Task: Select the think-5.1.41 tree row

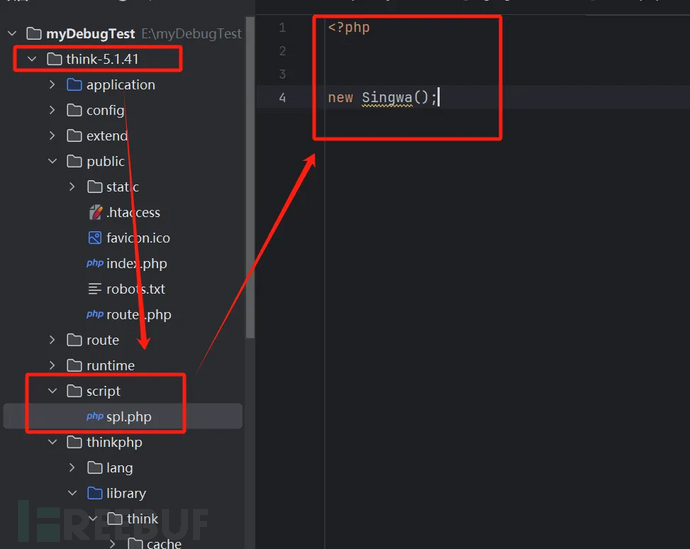Action: (123, 59)
